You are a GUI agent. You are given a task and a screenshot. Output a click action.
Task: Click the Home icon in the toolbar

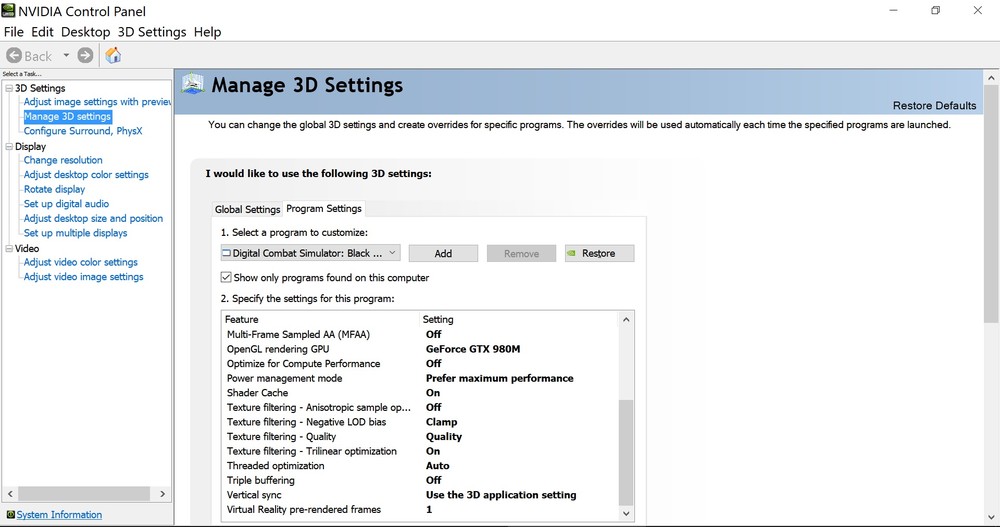pos(113,56)
